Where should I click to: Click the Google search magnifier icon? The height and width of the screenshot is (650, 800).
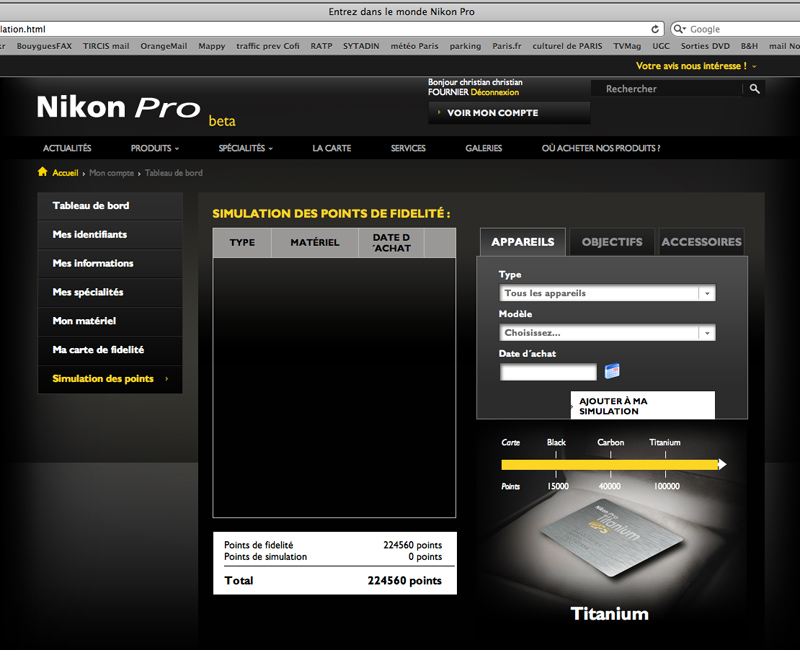pos(679,29)
